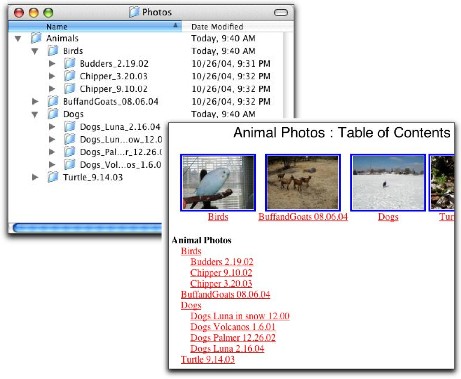
Task: Follow the Birds link in contents list
Action: [x=191, y=251]
